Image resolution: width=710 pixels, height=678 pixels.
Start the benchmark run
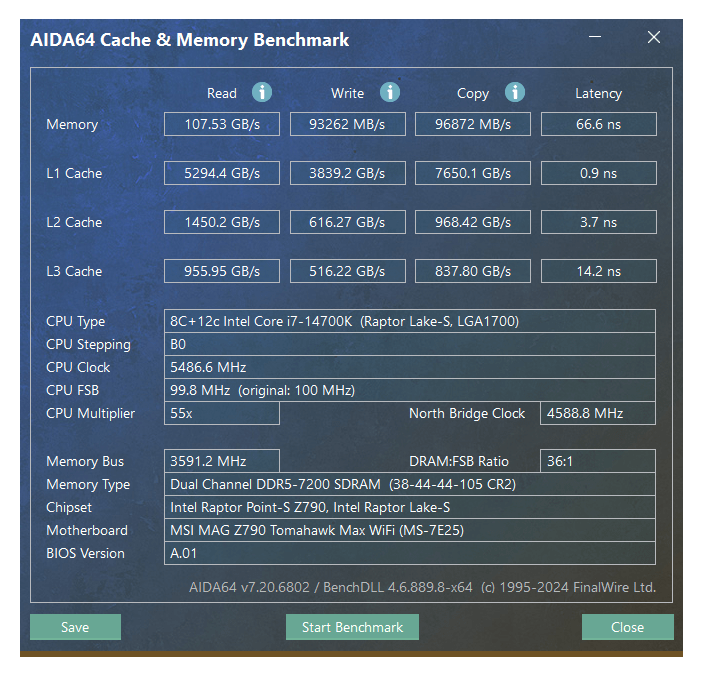[352, 627]
